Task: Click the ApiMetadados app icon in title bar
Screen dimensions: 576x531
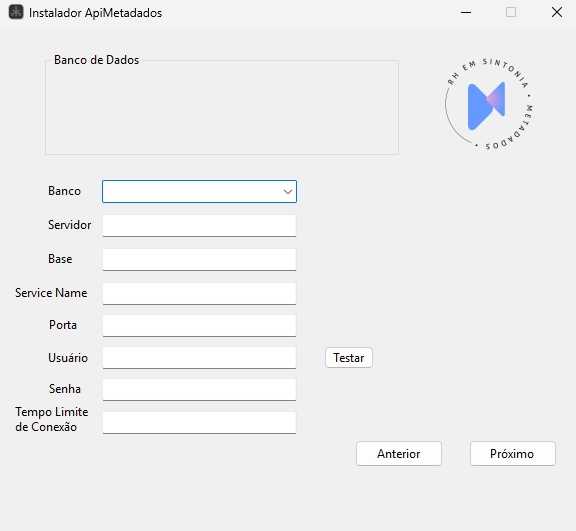Action: pyautogui.click(x=16, y=12)
